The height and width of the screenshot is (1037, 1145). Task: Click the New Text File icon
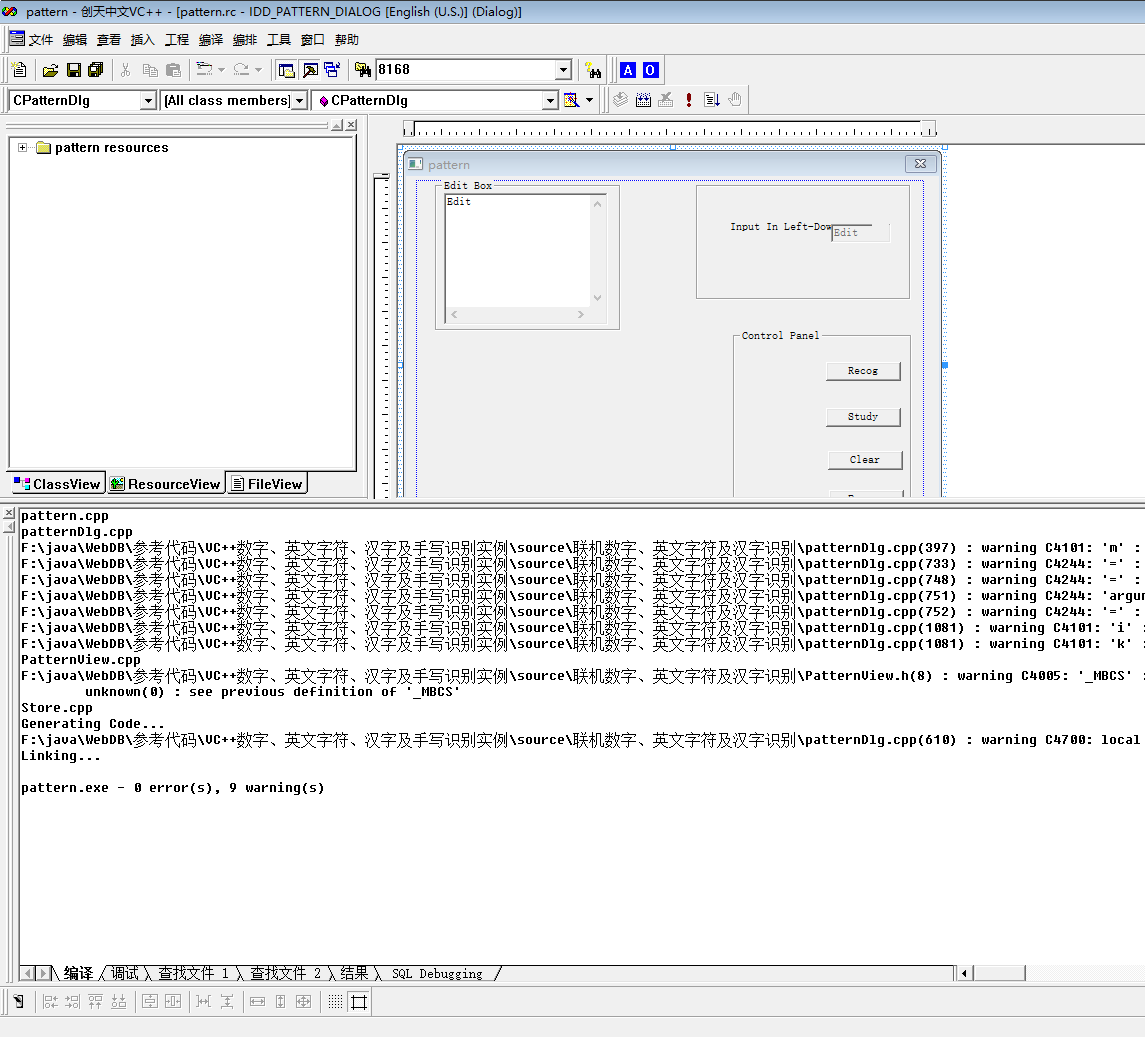click(19, 70)
